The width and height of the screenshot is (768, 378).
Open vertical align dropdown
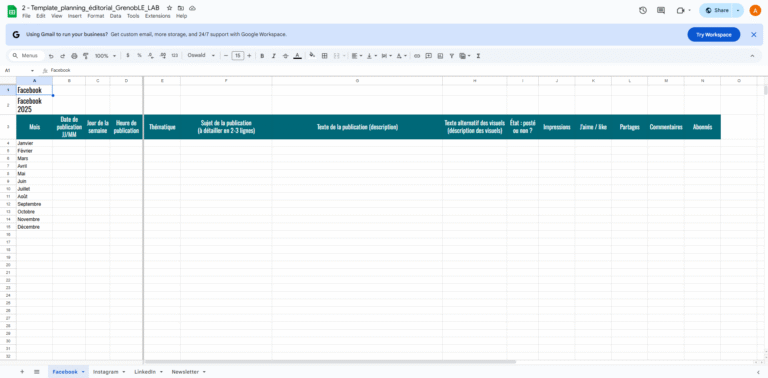[372, 56]
